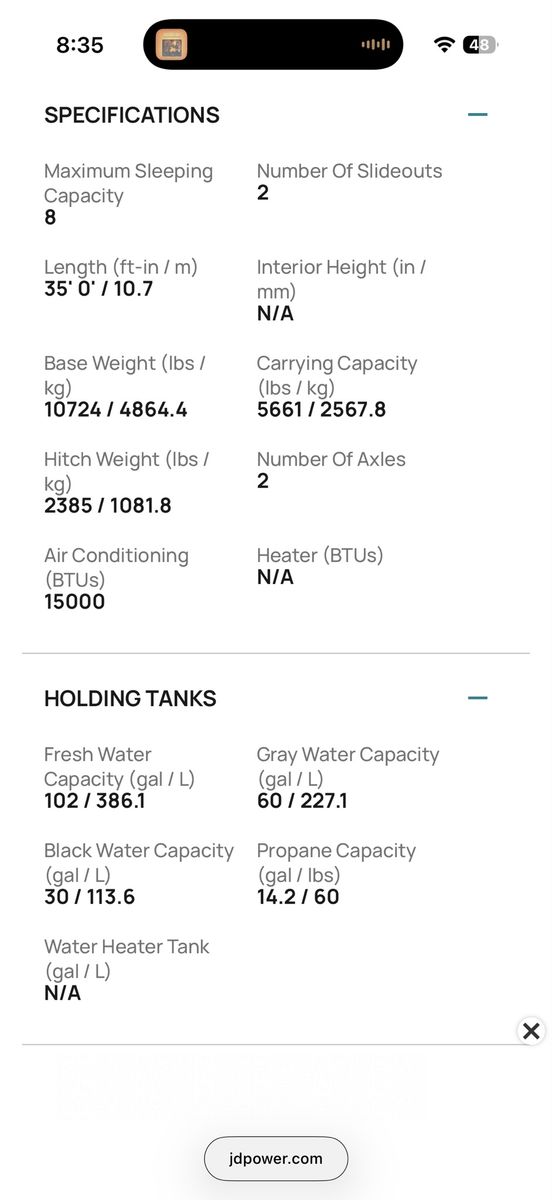Tap the Propane Capacity value 14.2 / 60
Image resolution: width=552 pixels, height=1200 pixels.
click(298, 897)
